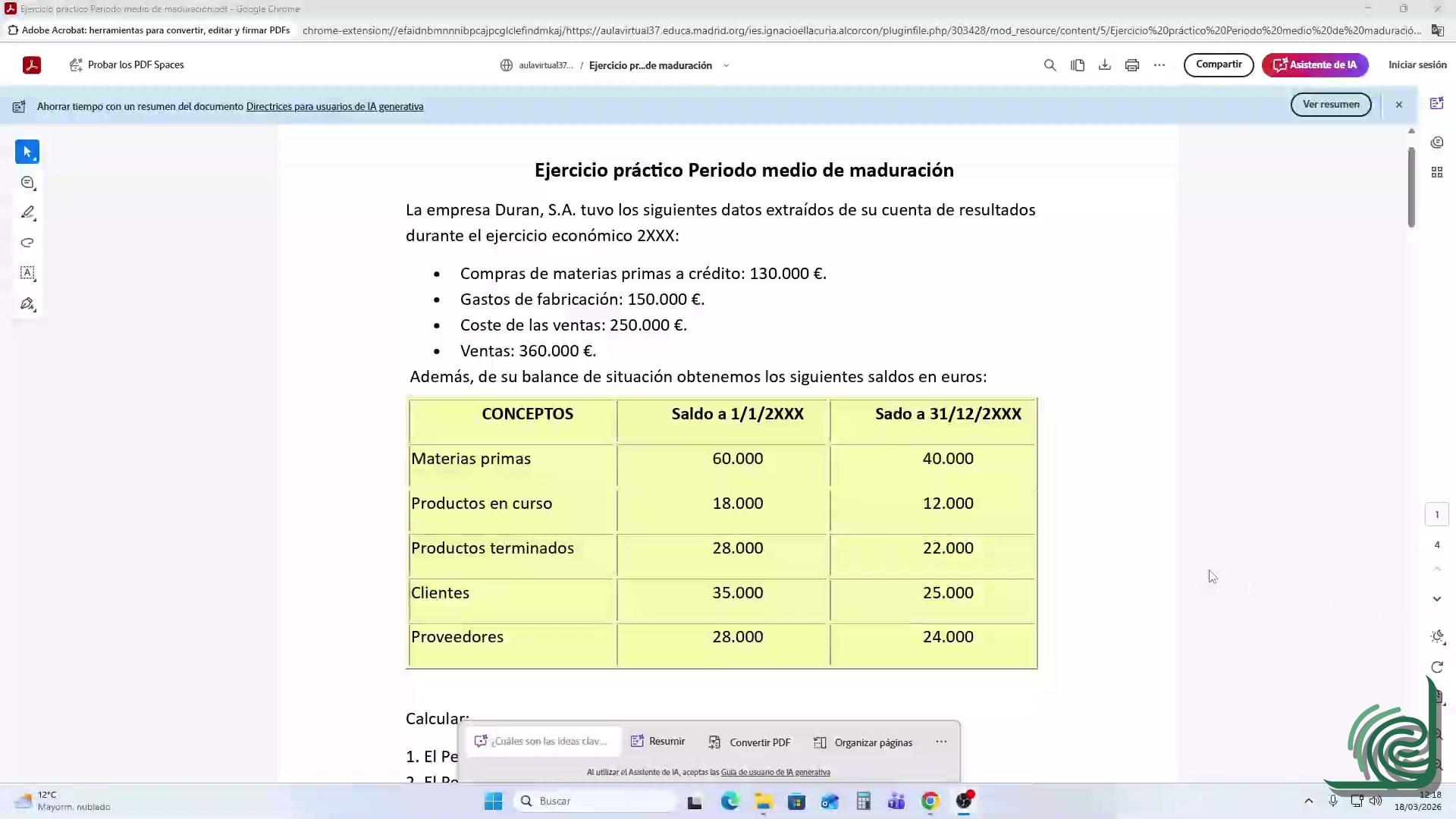The image size is (1456, 819).
Task: Select the highlight pen tool
Action: tap(27, 213)
